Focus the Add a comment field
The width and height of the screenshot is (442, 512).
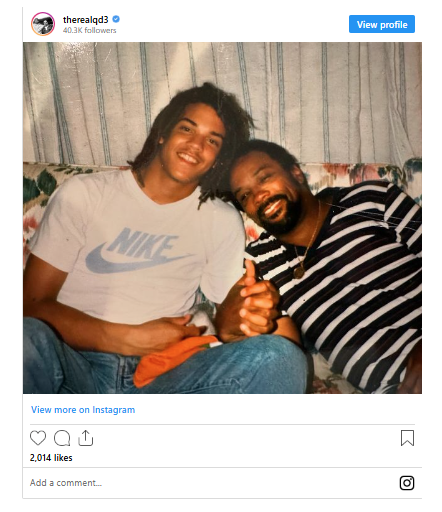tap(213, 483)
